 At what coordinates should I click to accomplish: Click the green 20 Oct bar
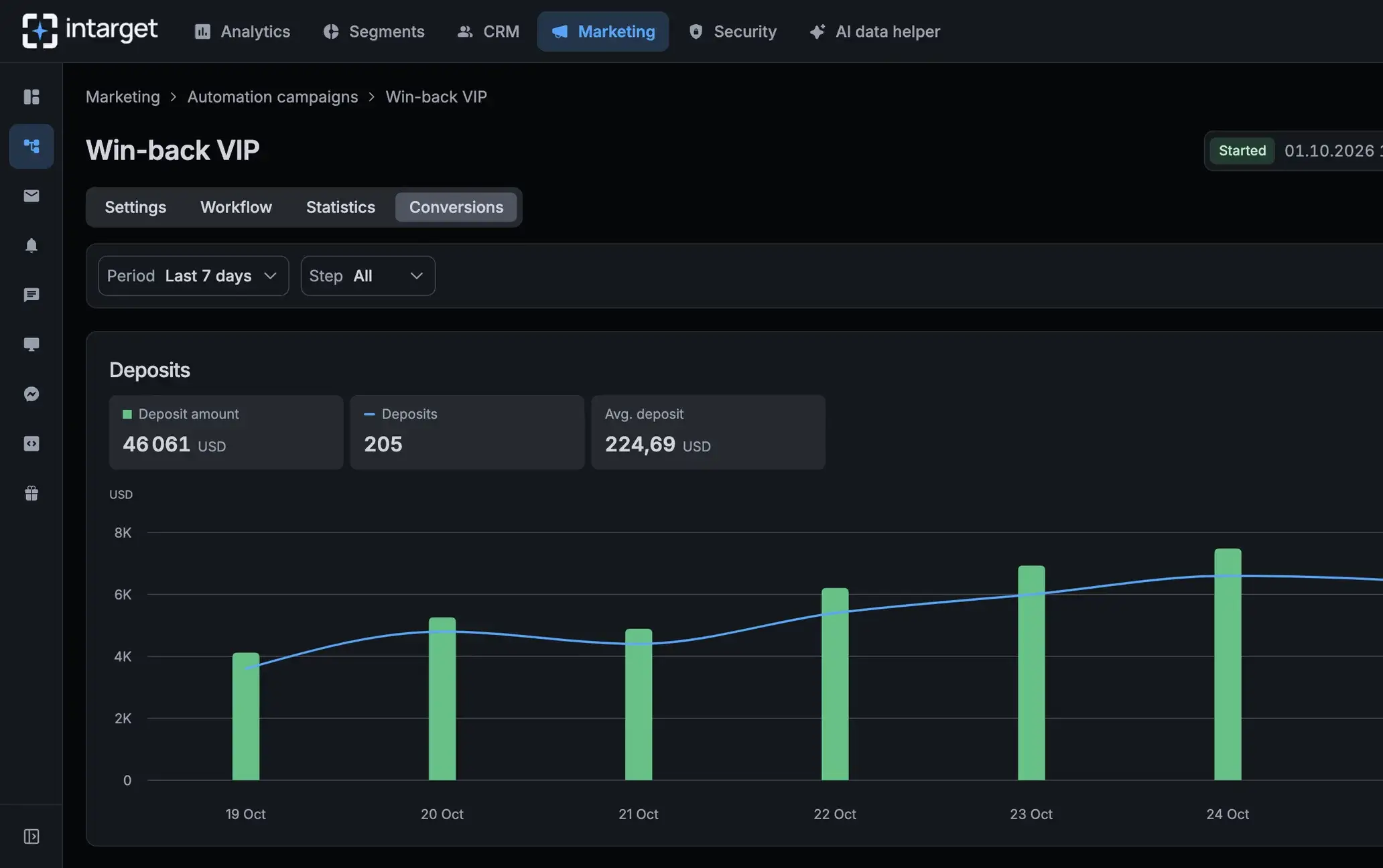click(x=442, y=699)
